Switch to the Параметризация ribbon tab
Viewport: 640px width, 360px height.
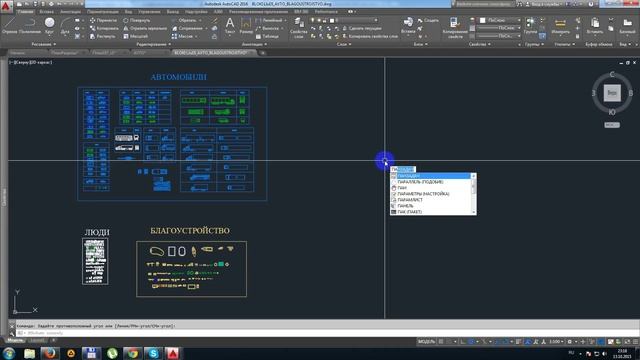click(x=102, y=12)
